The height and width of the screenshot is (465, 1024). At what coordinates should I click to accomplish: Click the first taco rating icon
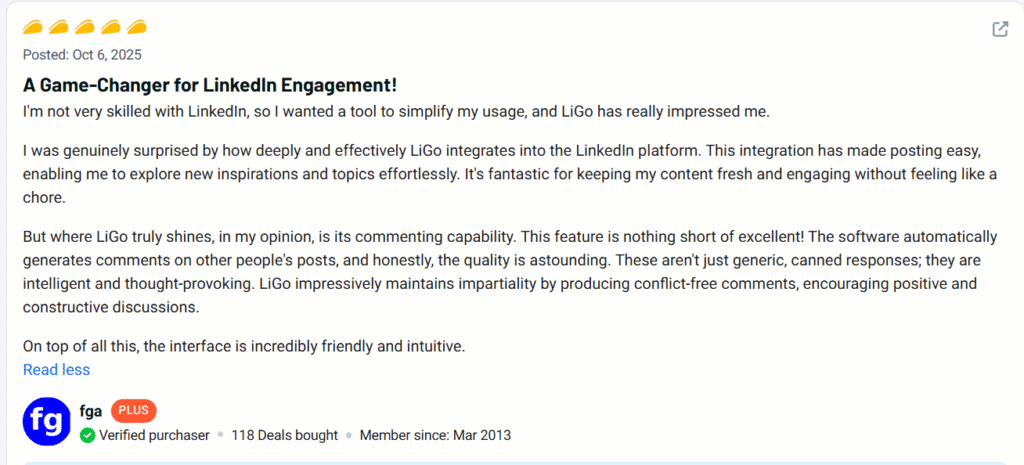tap(33, 26)
